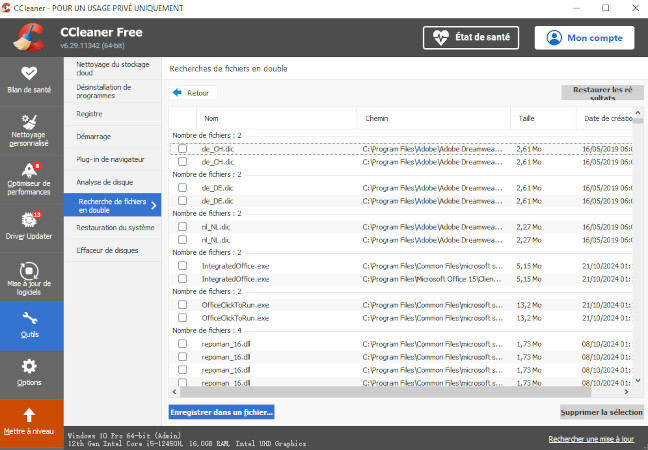This screenshot has height=450, width=648.
Task: Select the first nl_NL.dic file name
Action: tap(216, 227)
